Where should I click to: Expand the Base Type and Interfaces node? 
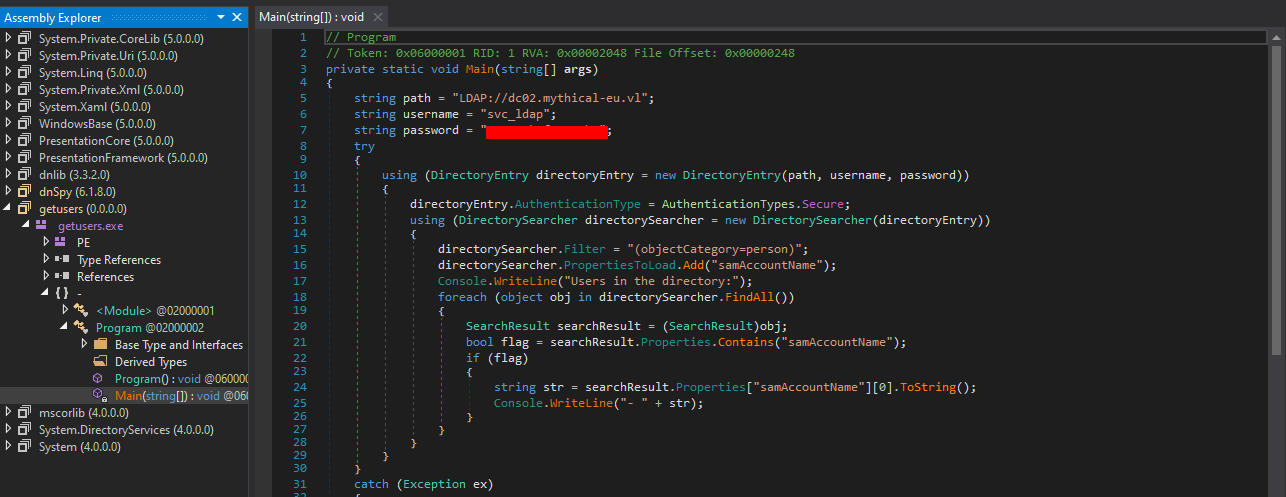coord(83,344)
